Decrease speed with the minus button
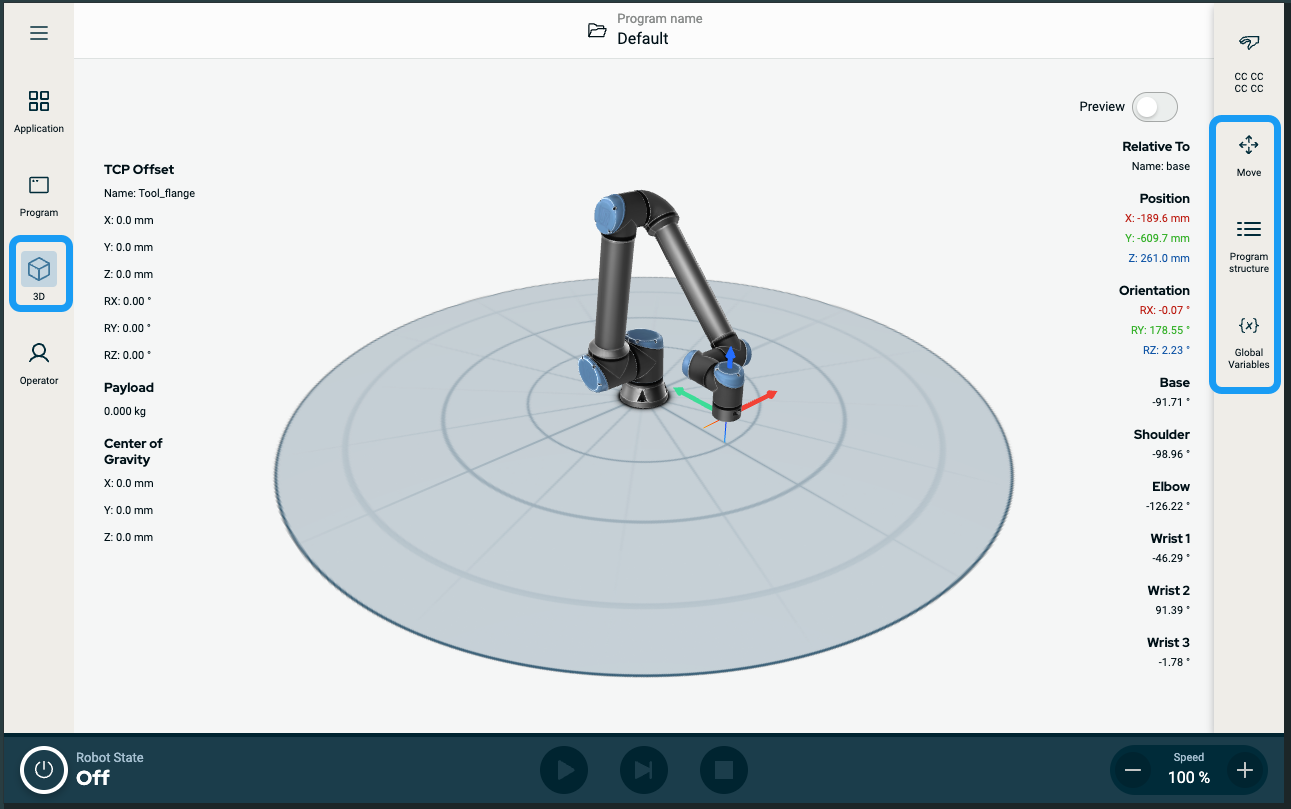This screenshot has height=809, width=1291. [1133, 770]
